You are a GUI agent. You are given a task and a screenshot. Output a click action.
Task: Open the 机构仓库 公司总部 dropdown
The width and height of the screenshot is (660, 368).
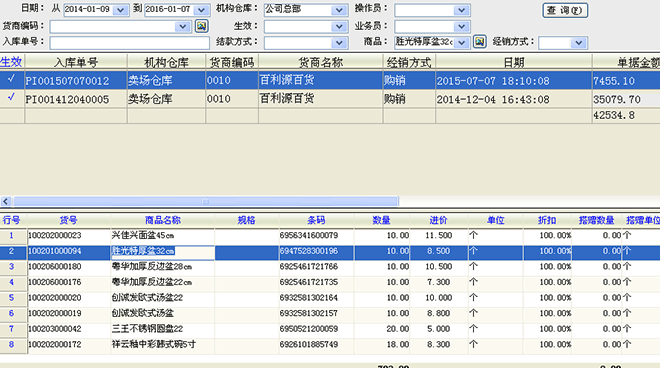(339, 10)
